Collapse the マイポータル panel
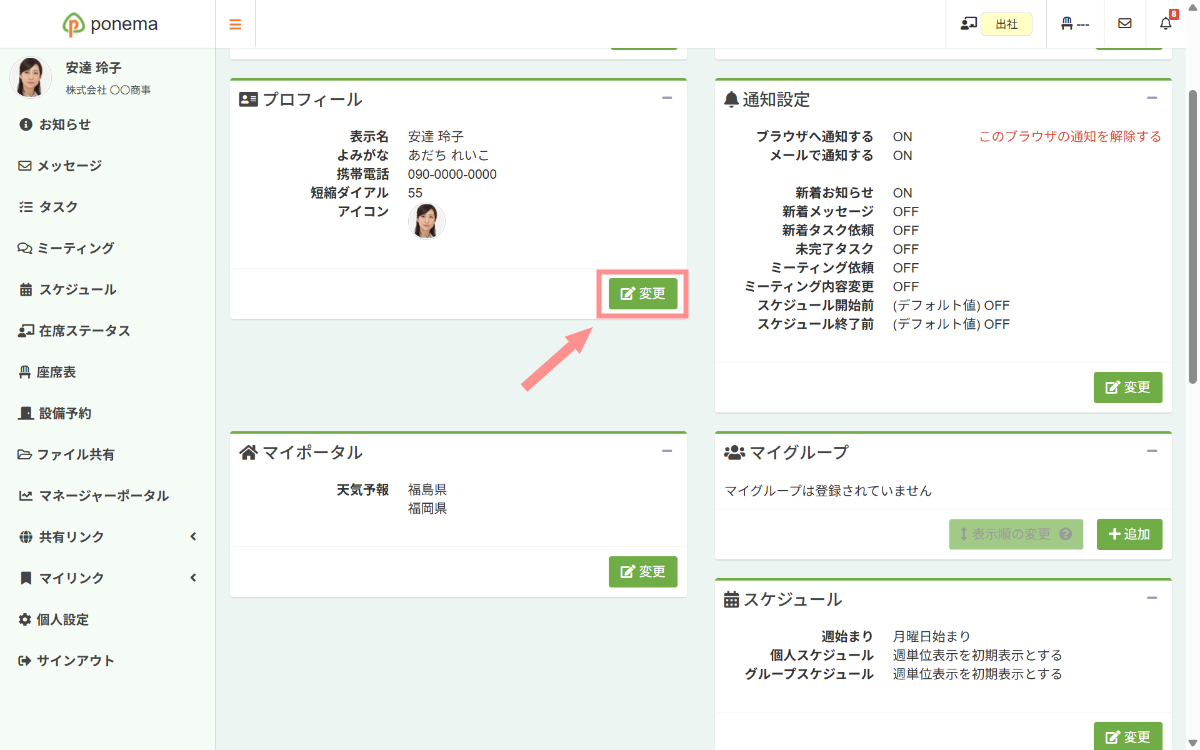This screenshot has width=1200, height=750. (x=667, y=451)
